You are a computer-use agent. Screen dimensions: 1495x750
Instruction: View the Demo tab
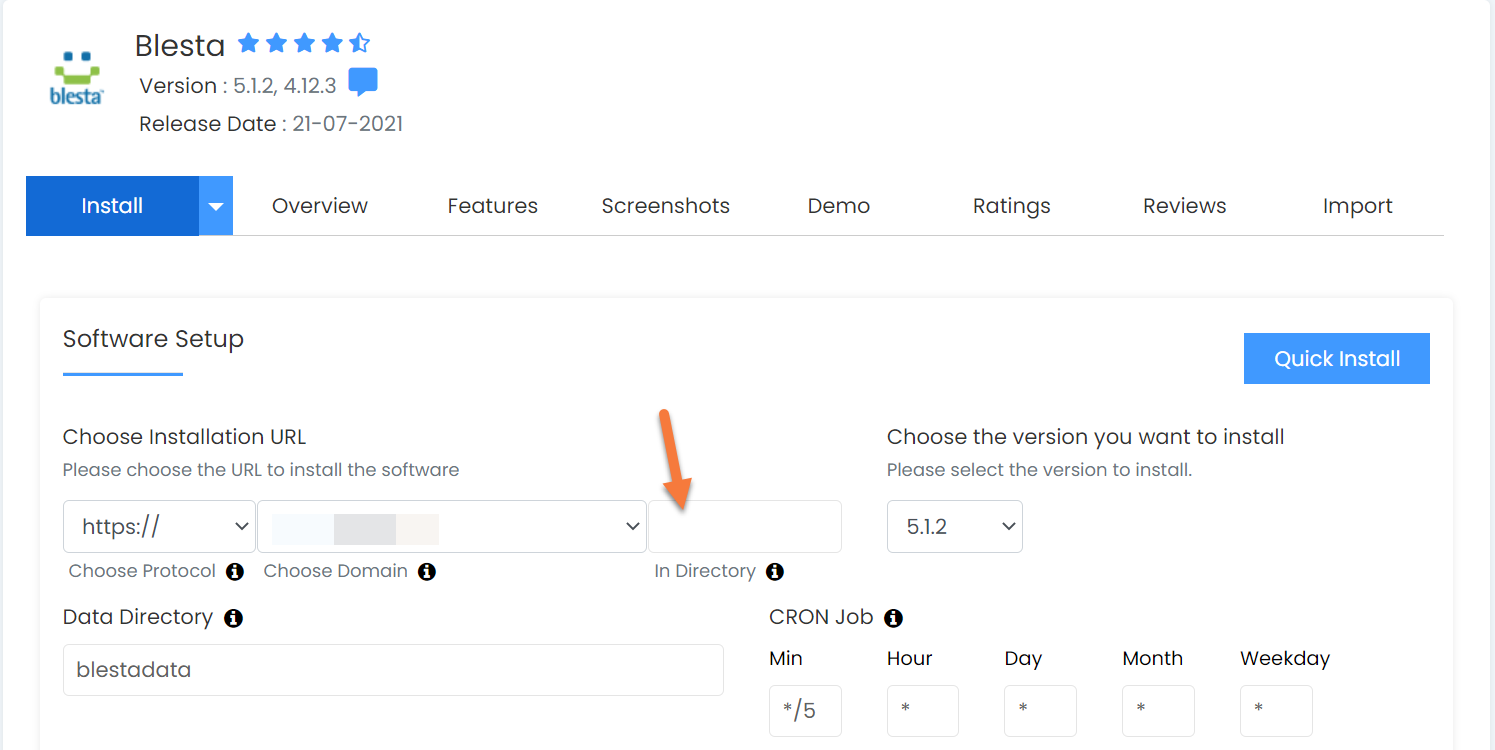[x=838, y=205]
